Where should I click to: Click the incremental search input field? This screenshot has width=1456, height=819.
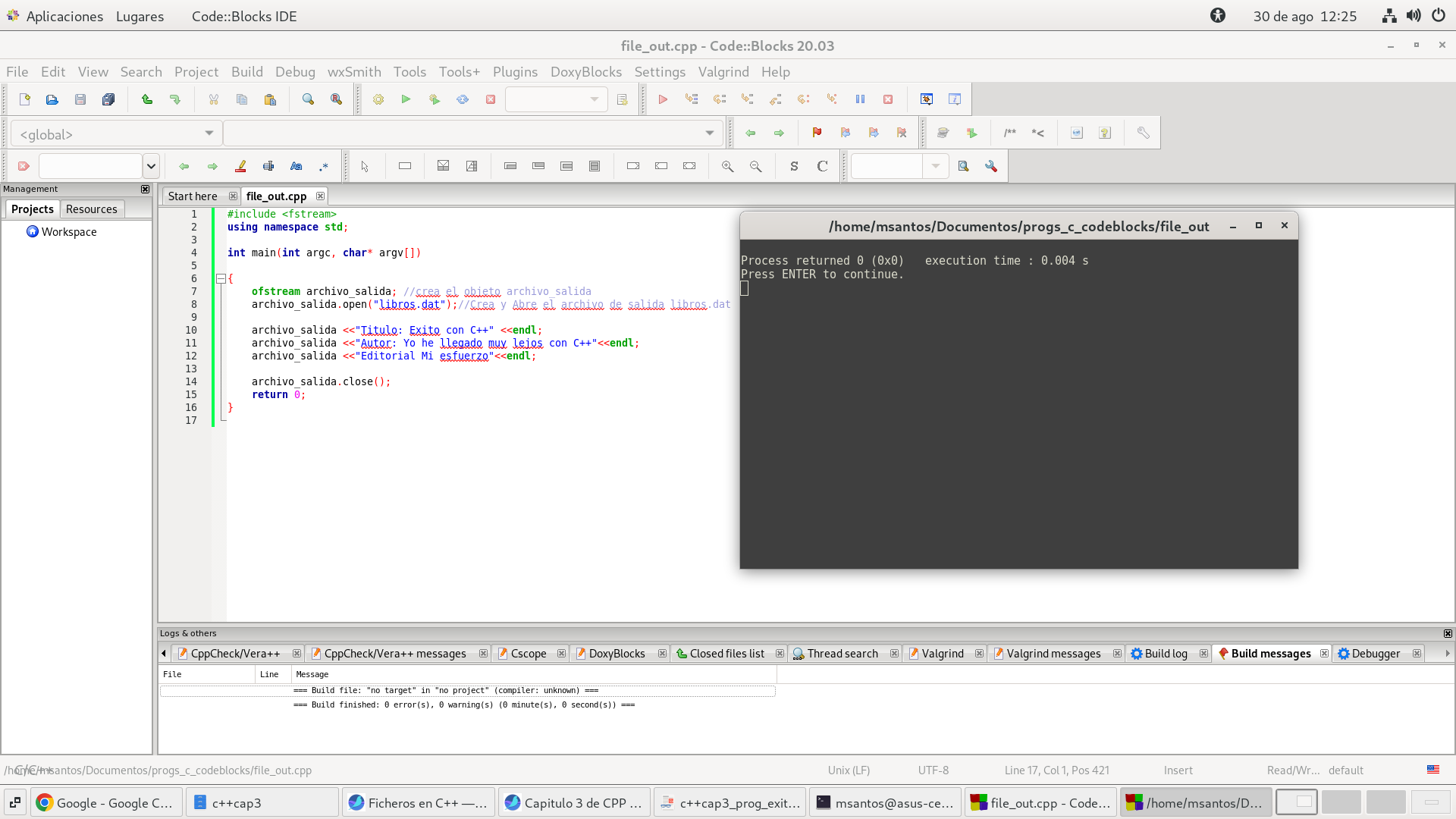click(x=90, y=166)
